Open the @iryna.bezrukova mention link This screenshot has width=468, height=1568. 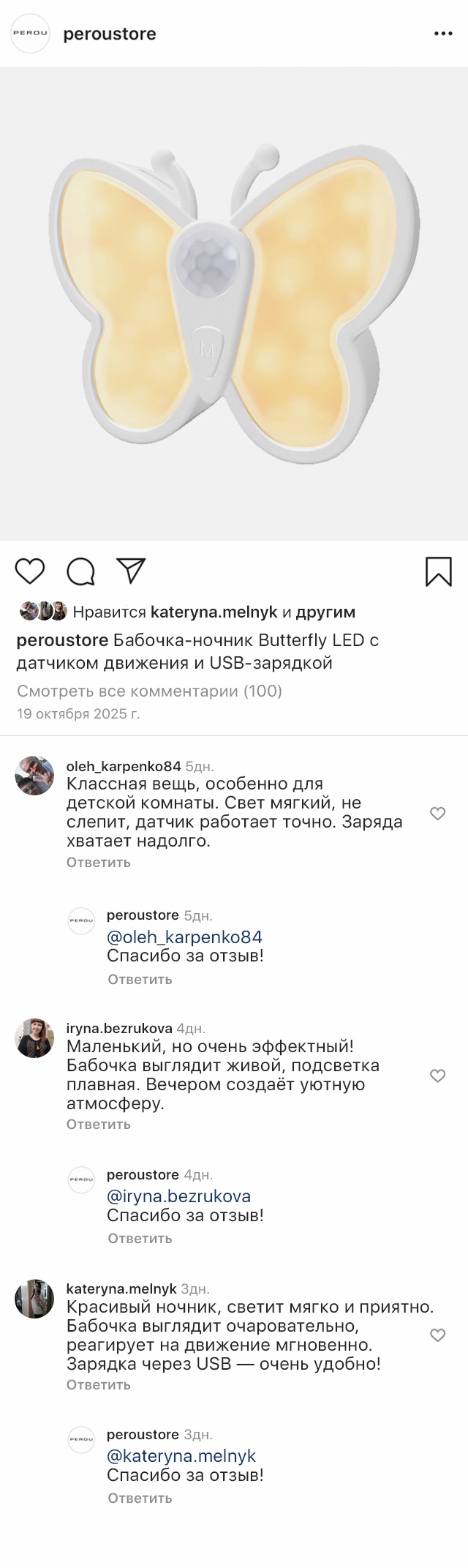178,1196
